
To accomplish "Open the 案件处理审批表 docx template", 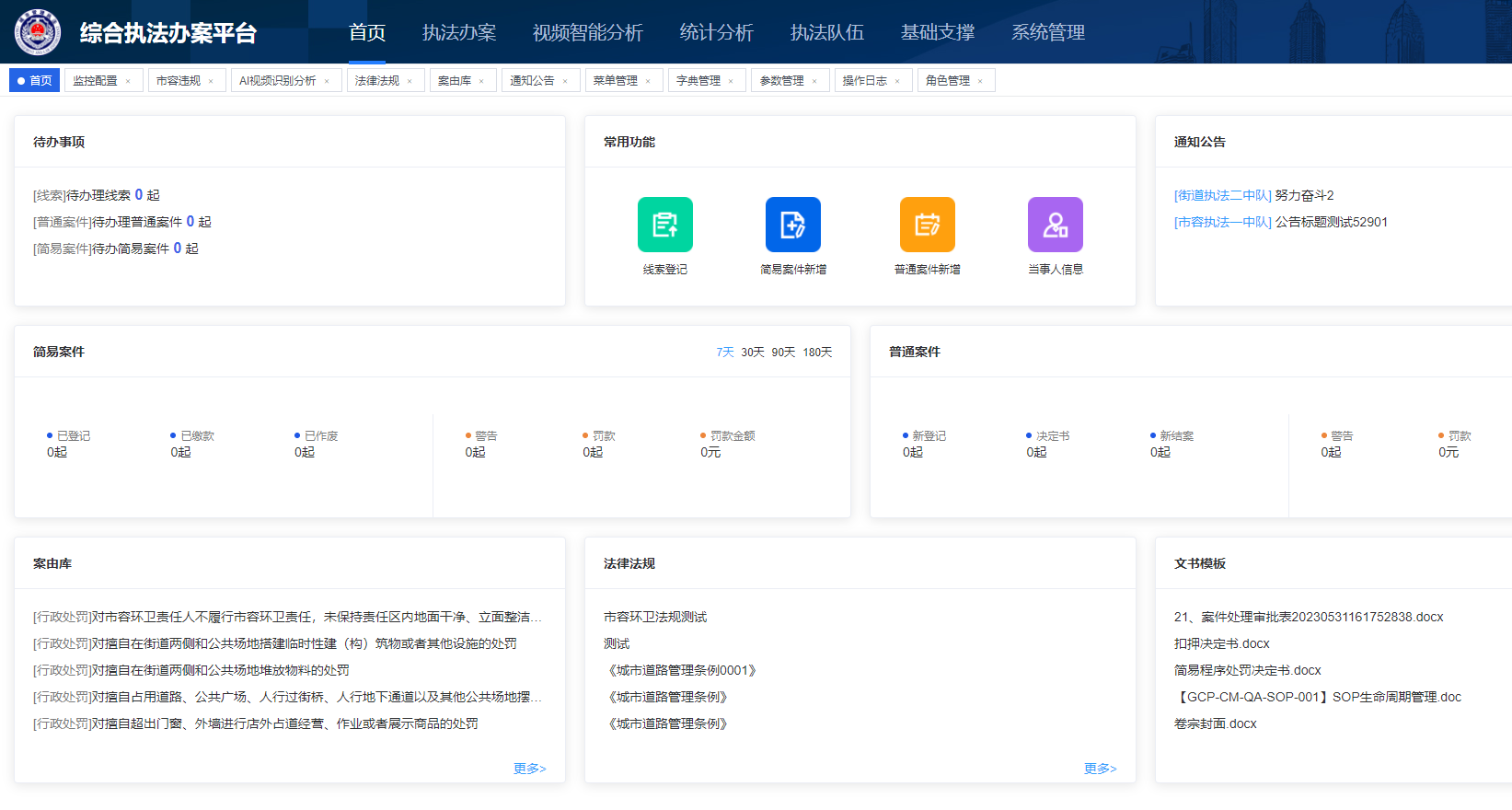I will click(1309, 617).
